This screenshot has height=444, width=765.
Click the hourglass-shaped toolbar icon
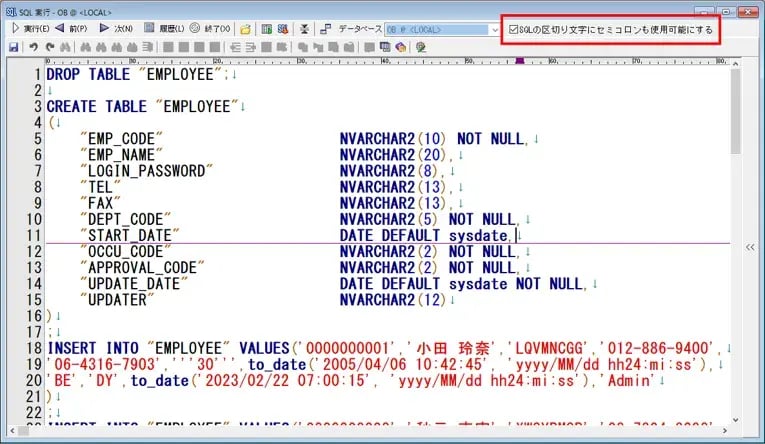pos(305,29)
